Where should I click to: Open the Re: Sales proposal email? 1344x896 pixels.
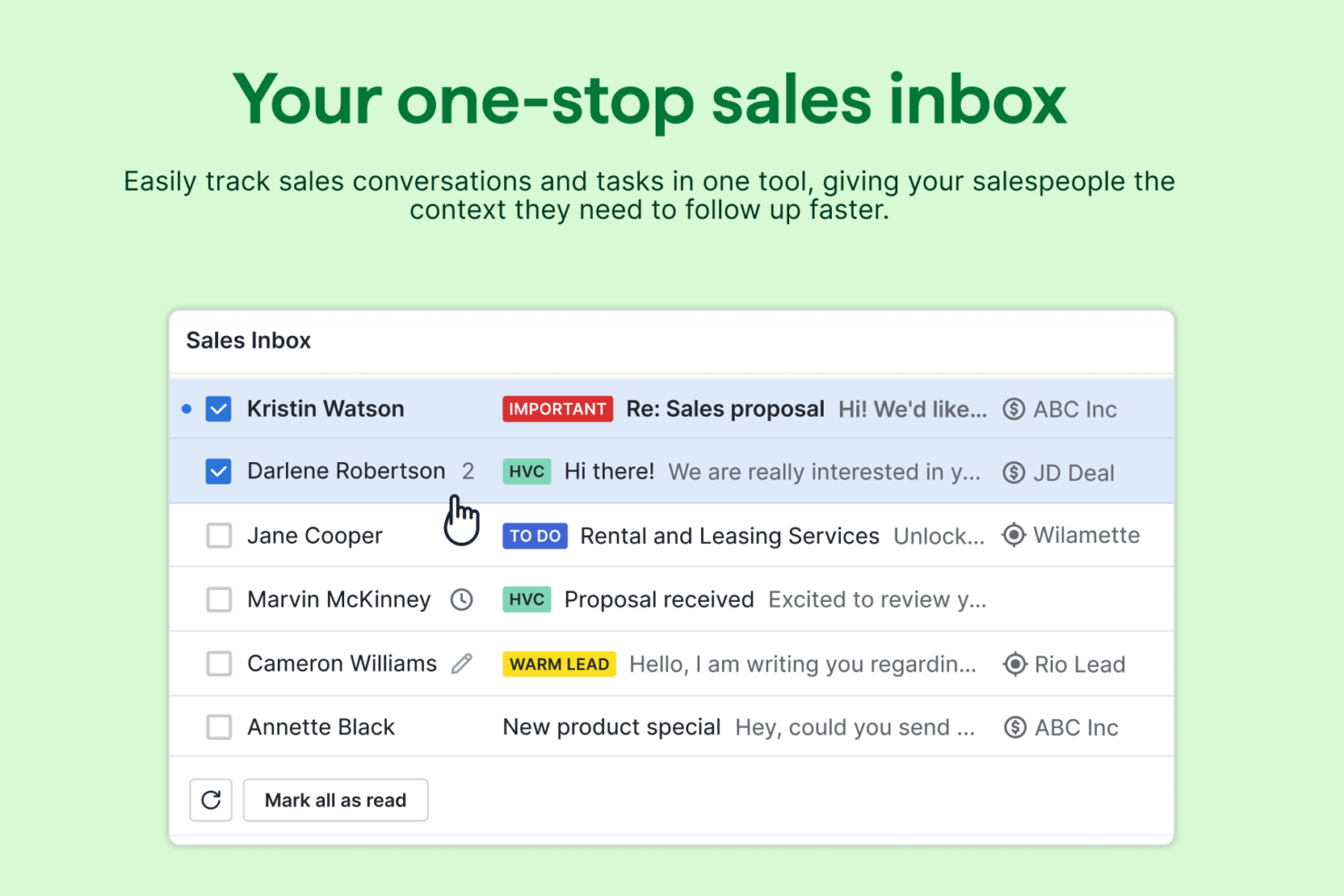(x=725, y=409)
